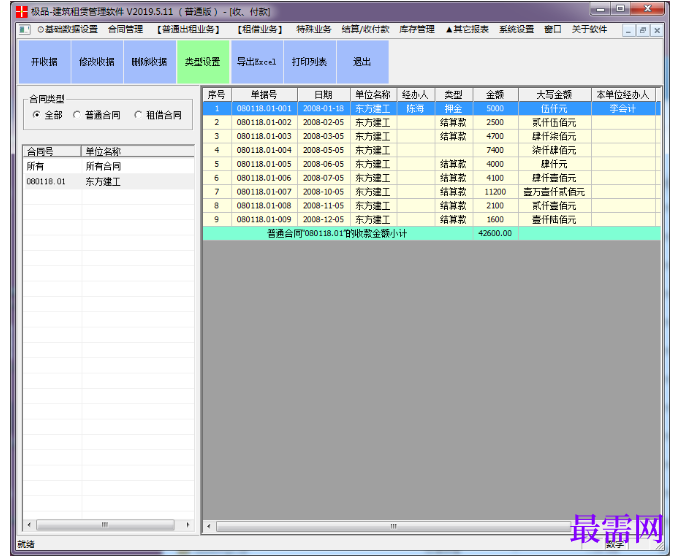This screenshot has width=682, height=560.
Task: Click the 日期 column header
Action: pos(324,95)
